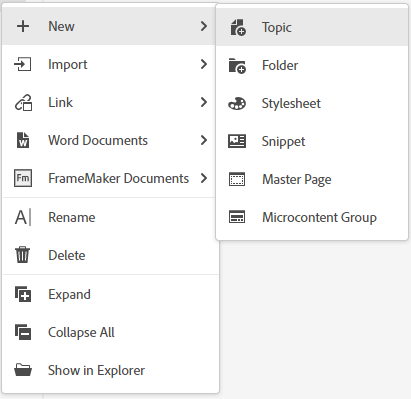Expand the Word Documents submenu arrow
Screen dimensions: 411x399
pyautogui.click(x=204, y=140)
